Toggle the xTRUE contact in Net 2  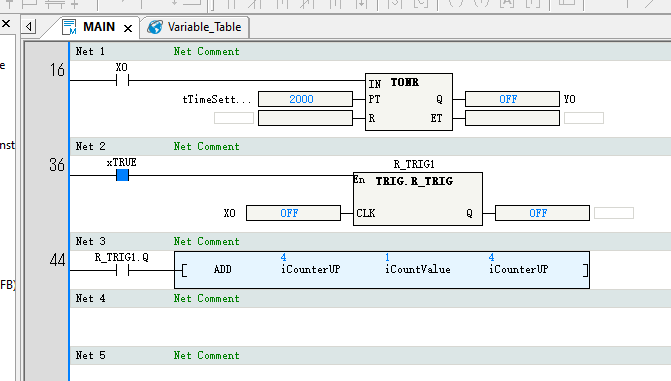coord(122,175)
